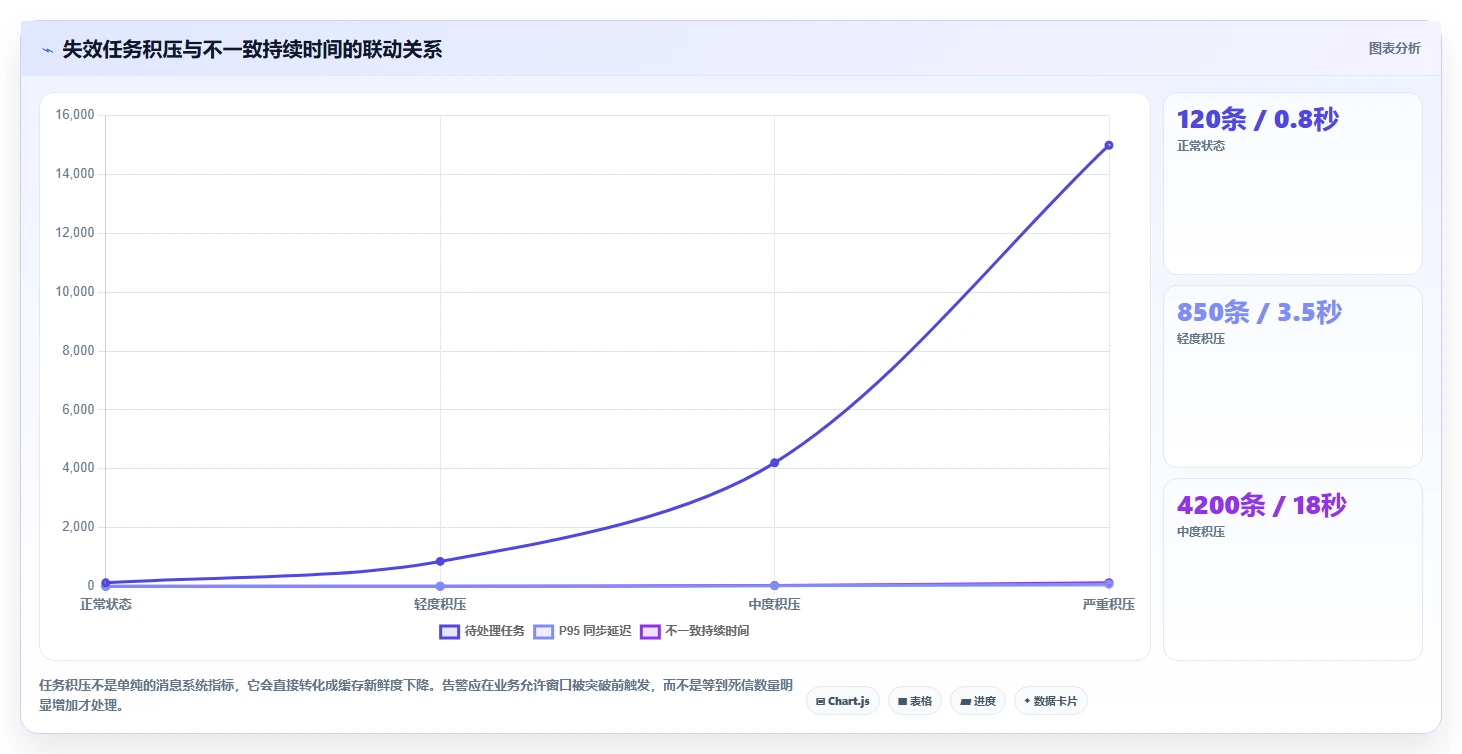Click the 不一致持续时间 legend color box
1462x754 pixels.
tap(650, 631)
